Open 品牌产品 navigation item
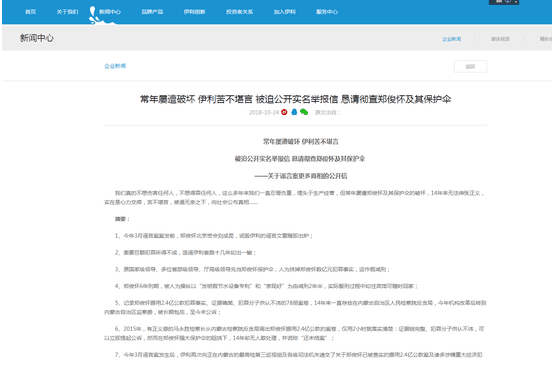Image resolution: width=552 pixels, height=366 pixels. (x=152, y=12)
